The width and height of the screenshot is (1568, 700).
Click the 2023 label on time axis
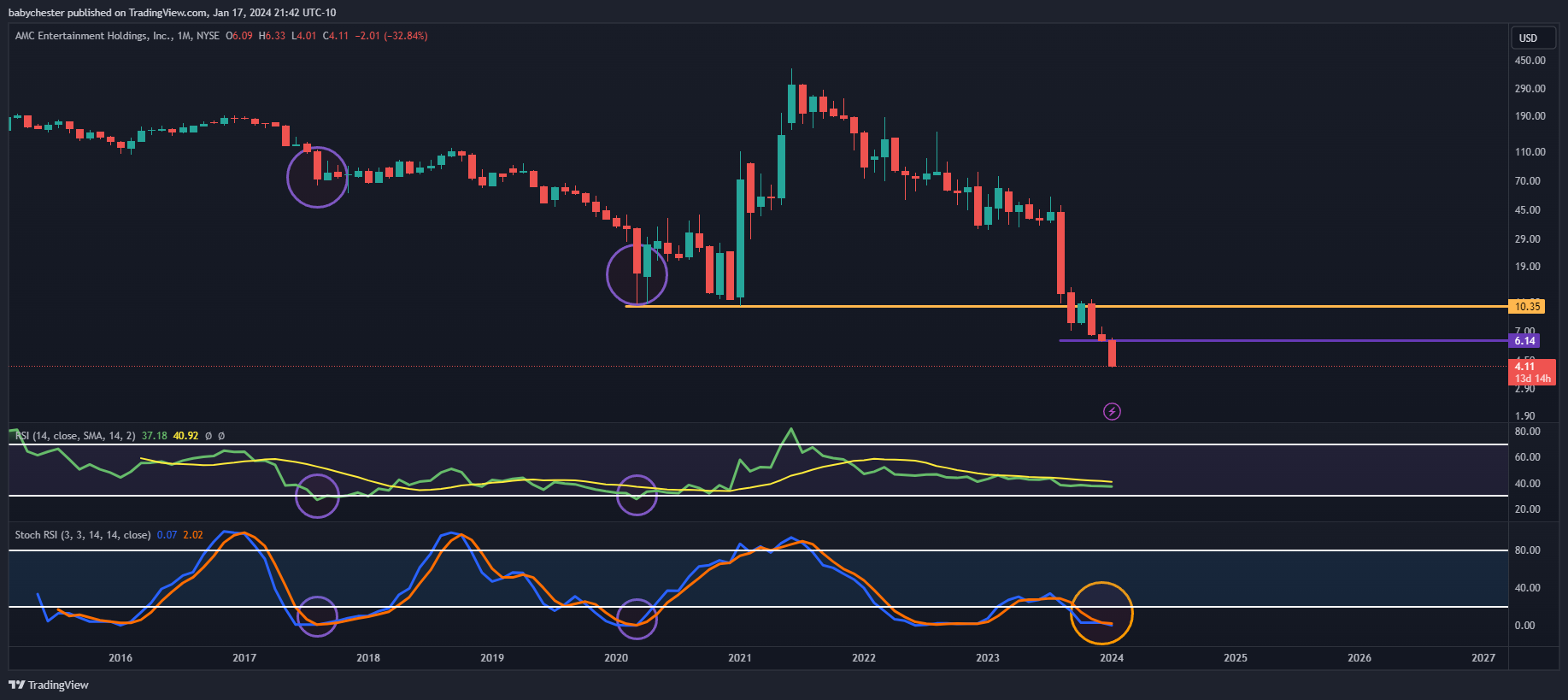tap(988, 658)
